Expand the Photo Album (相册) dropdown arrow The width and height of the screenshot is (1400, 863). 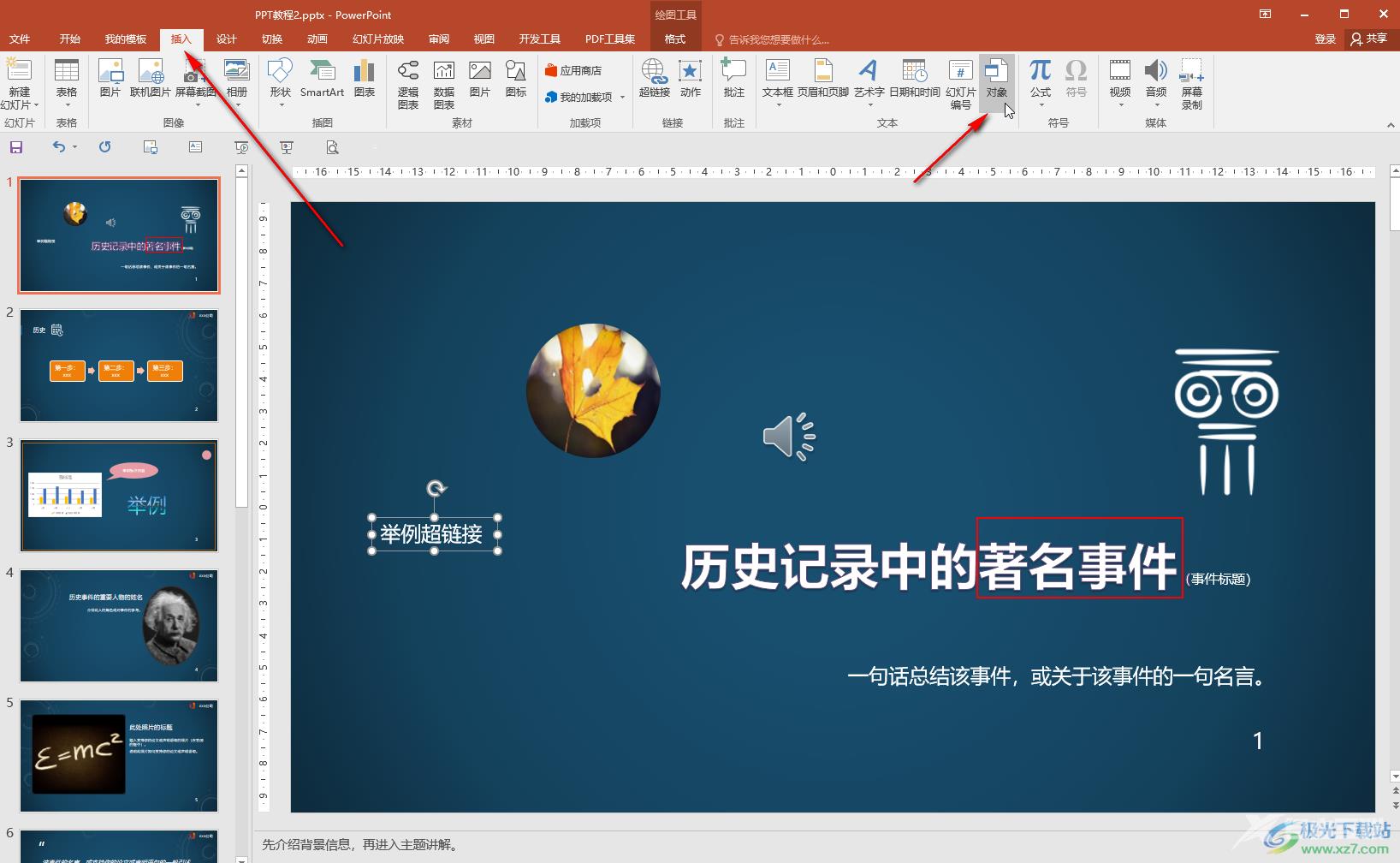coord(238,105)
